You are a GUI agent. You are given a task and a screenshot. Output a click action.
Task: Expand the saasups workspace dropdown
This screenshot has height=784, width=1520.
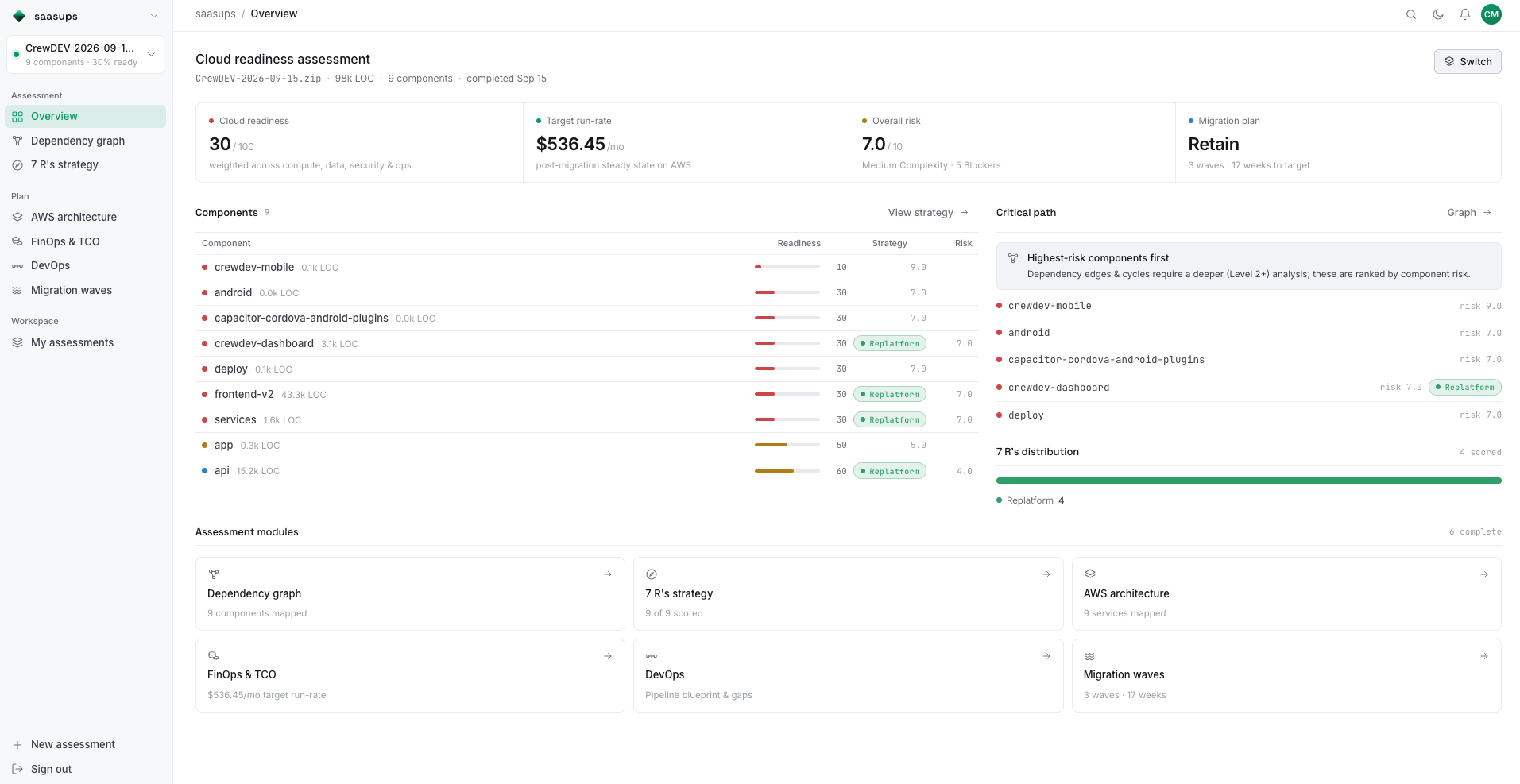[x=154, y=16]
